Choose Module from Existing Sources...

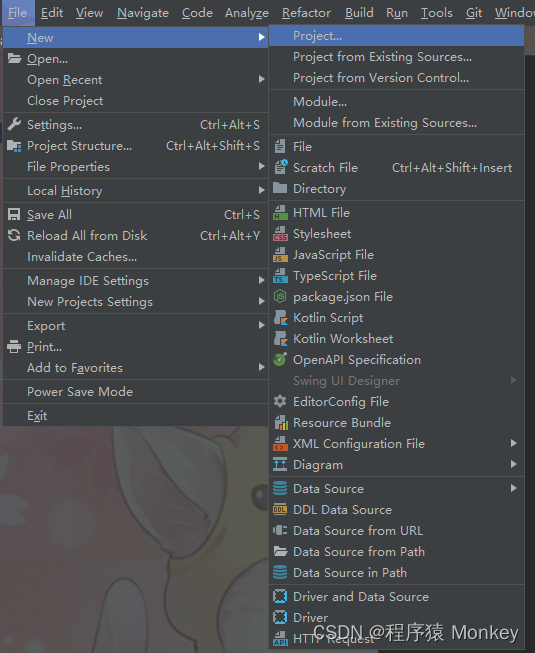point(396,123)
